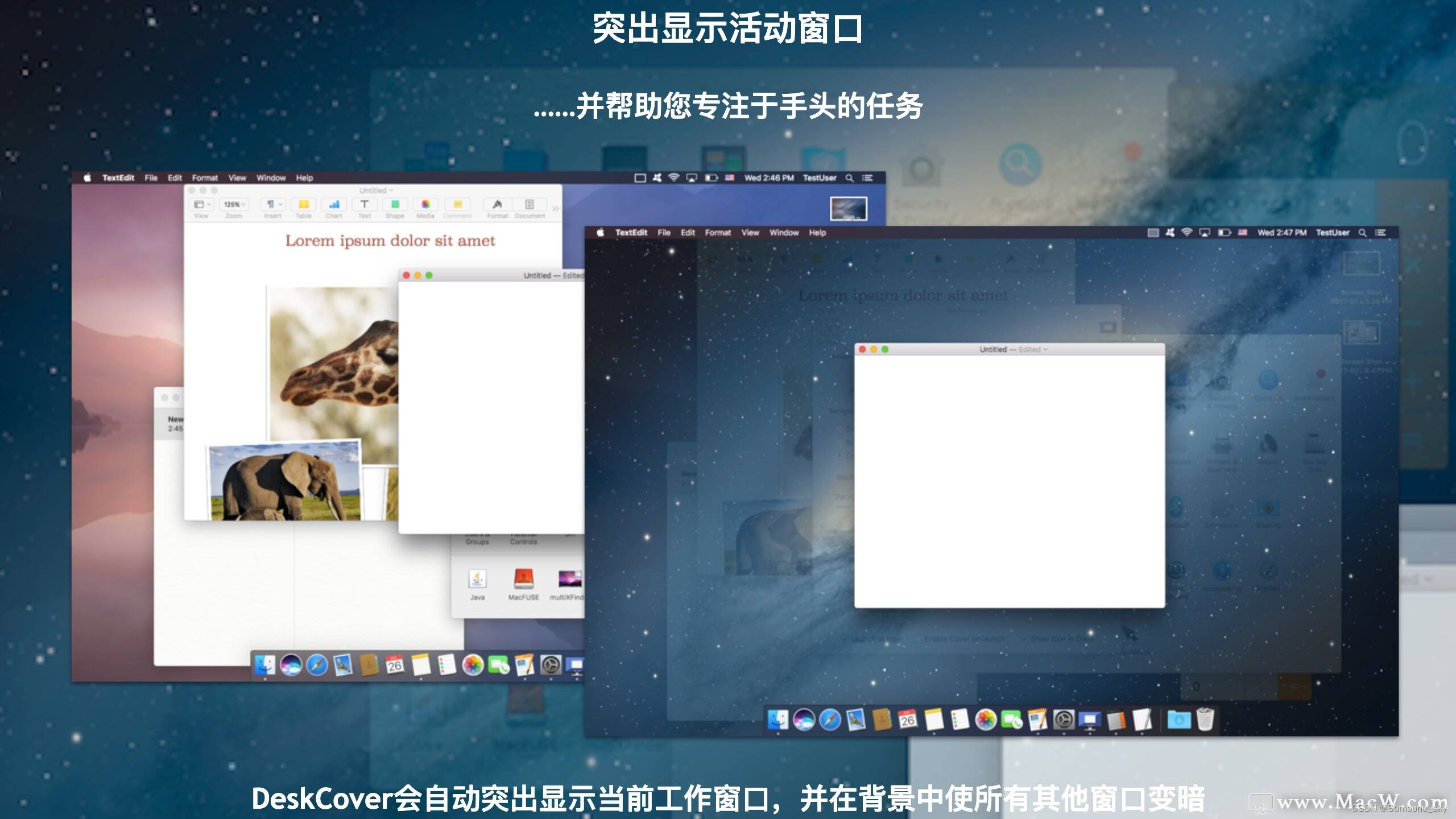Open the Document inspector icon in Pages

pos(530,205)
